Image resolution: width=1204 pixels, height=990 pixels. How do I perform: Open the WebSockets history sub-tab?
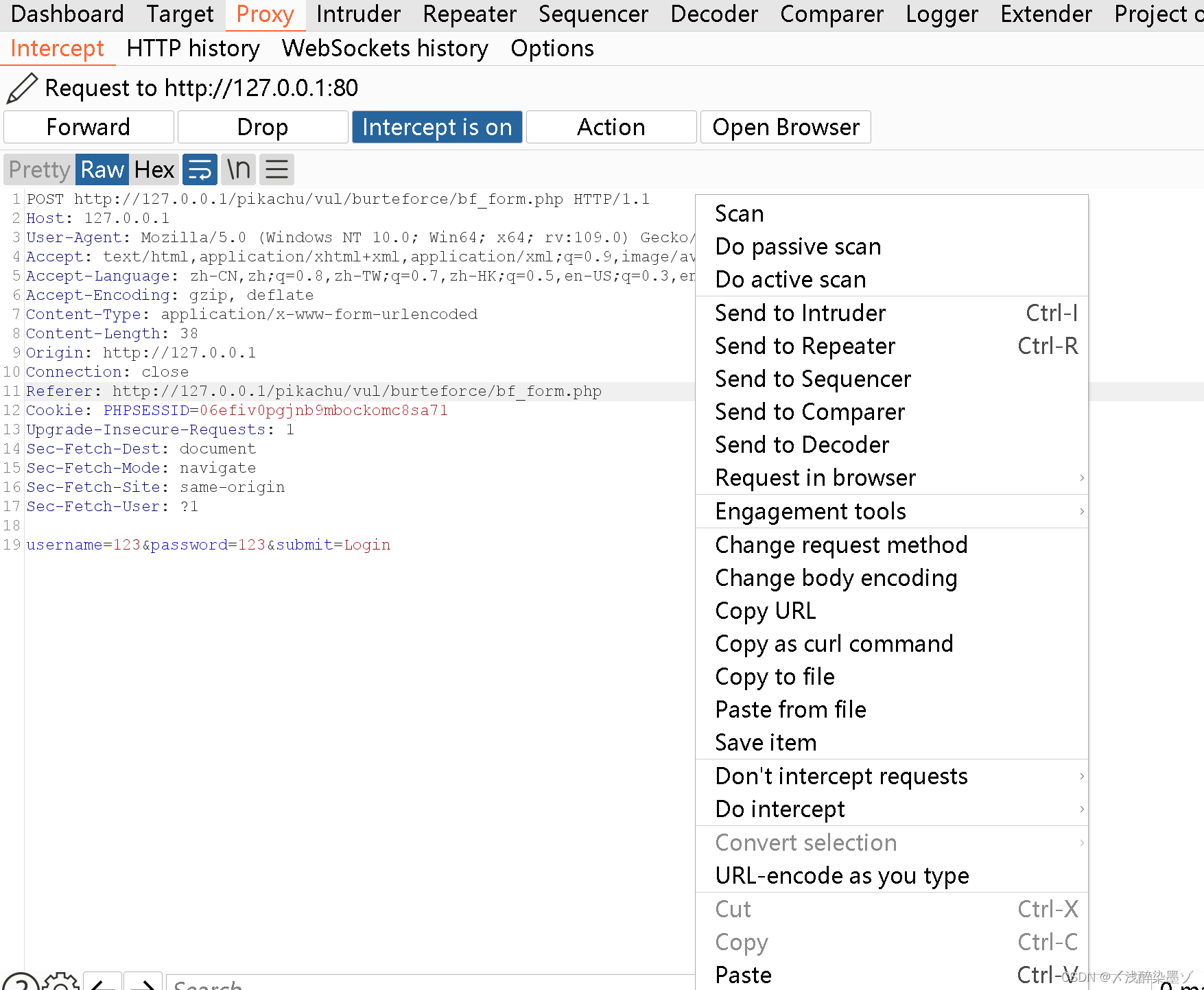coord(385,49)
